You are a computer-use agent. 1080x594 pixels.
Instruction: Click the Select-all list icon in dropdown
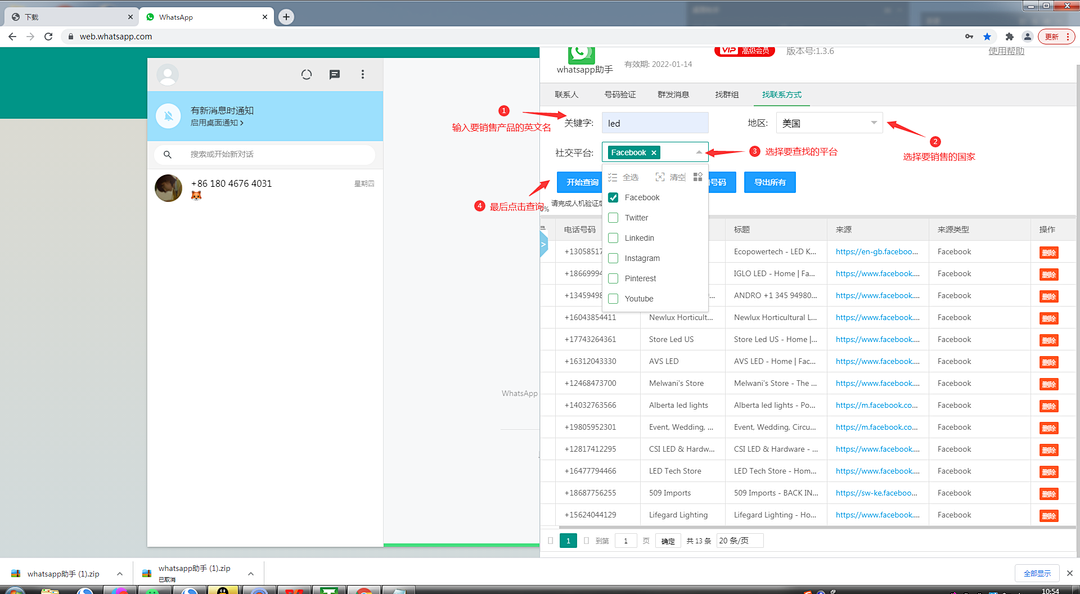click(x=613, y=177)
